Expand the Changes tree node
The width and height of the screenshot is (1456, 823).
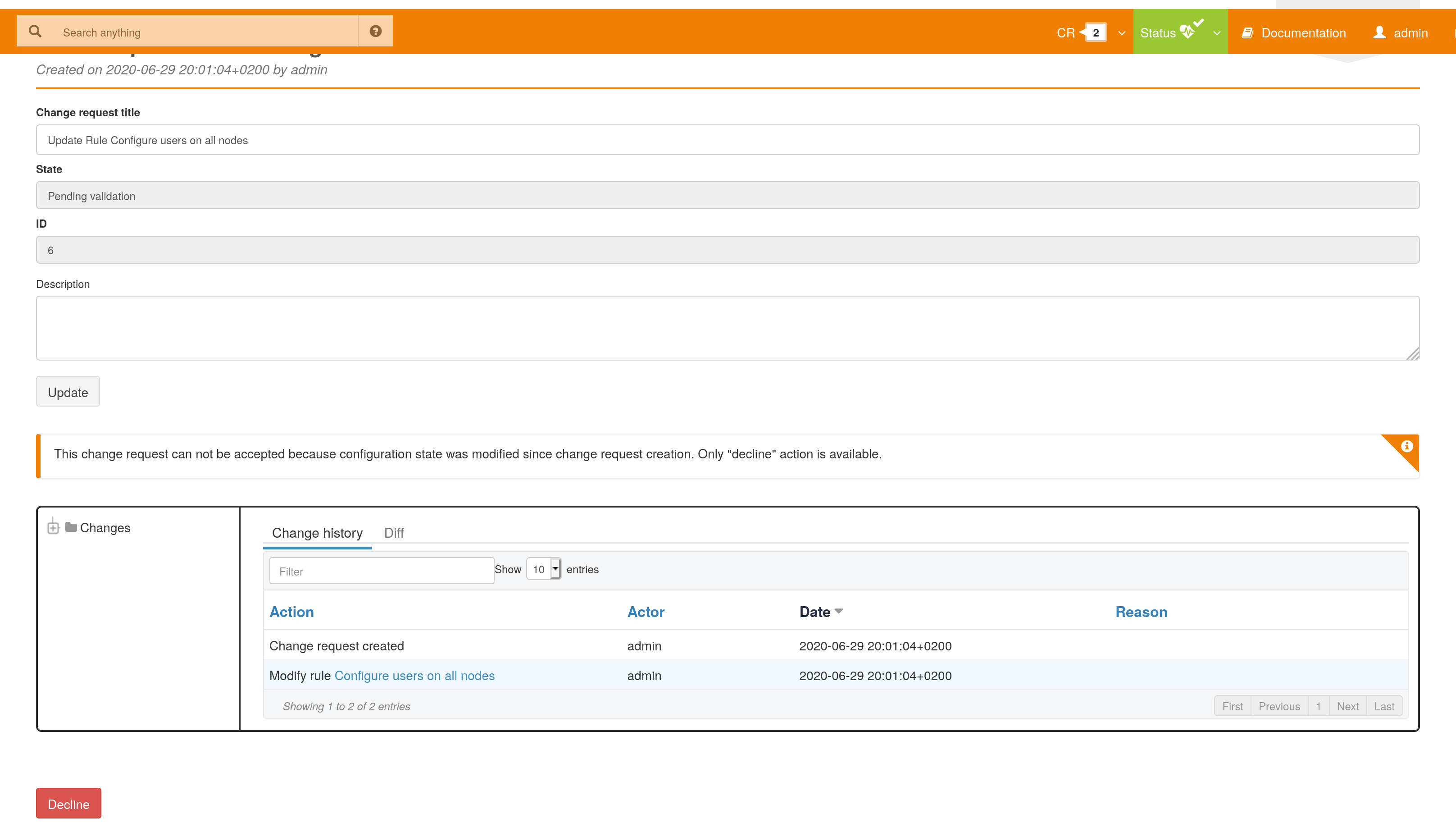pos(53,527)
